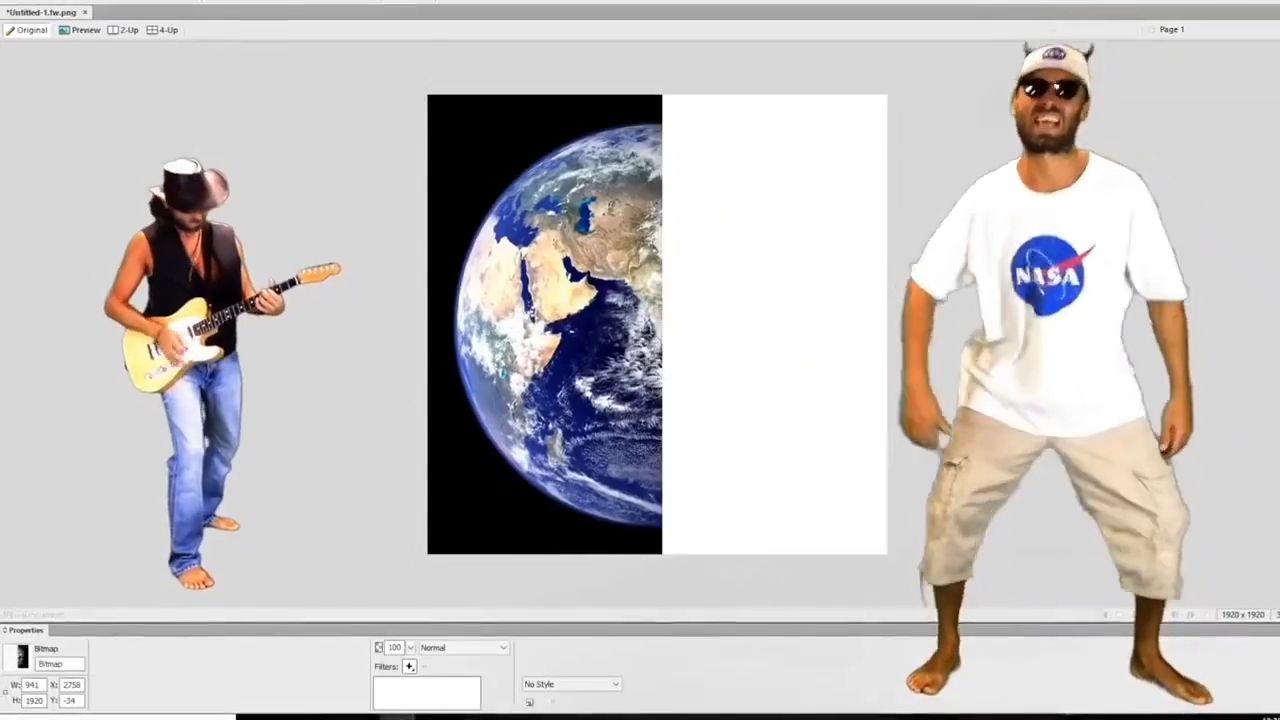Click the Untitled-1.fw.png document tab

(41, 12)
